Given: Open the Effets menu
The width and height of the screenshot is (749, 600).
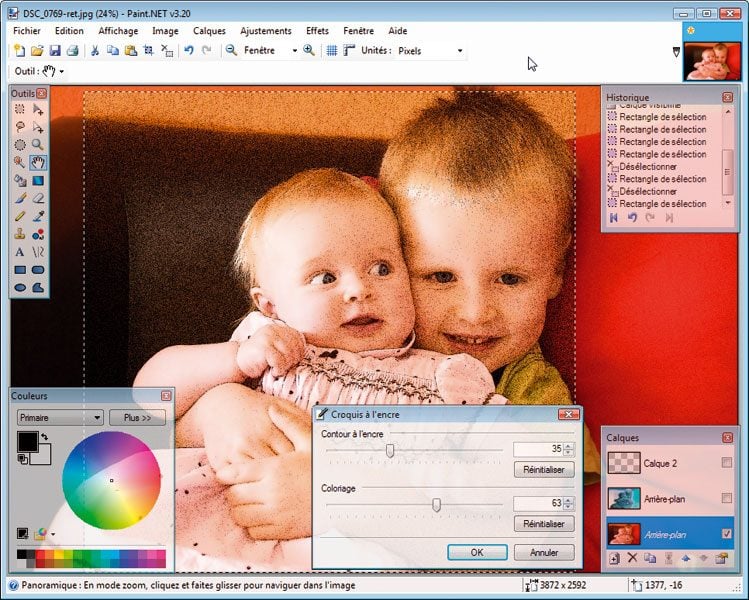Looking at the screenshot, I should (x=316, y=31).
